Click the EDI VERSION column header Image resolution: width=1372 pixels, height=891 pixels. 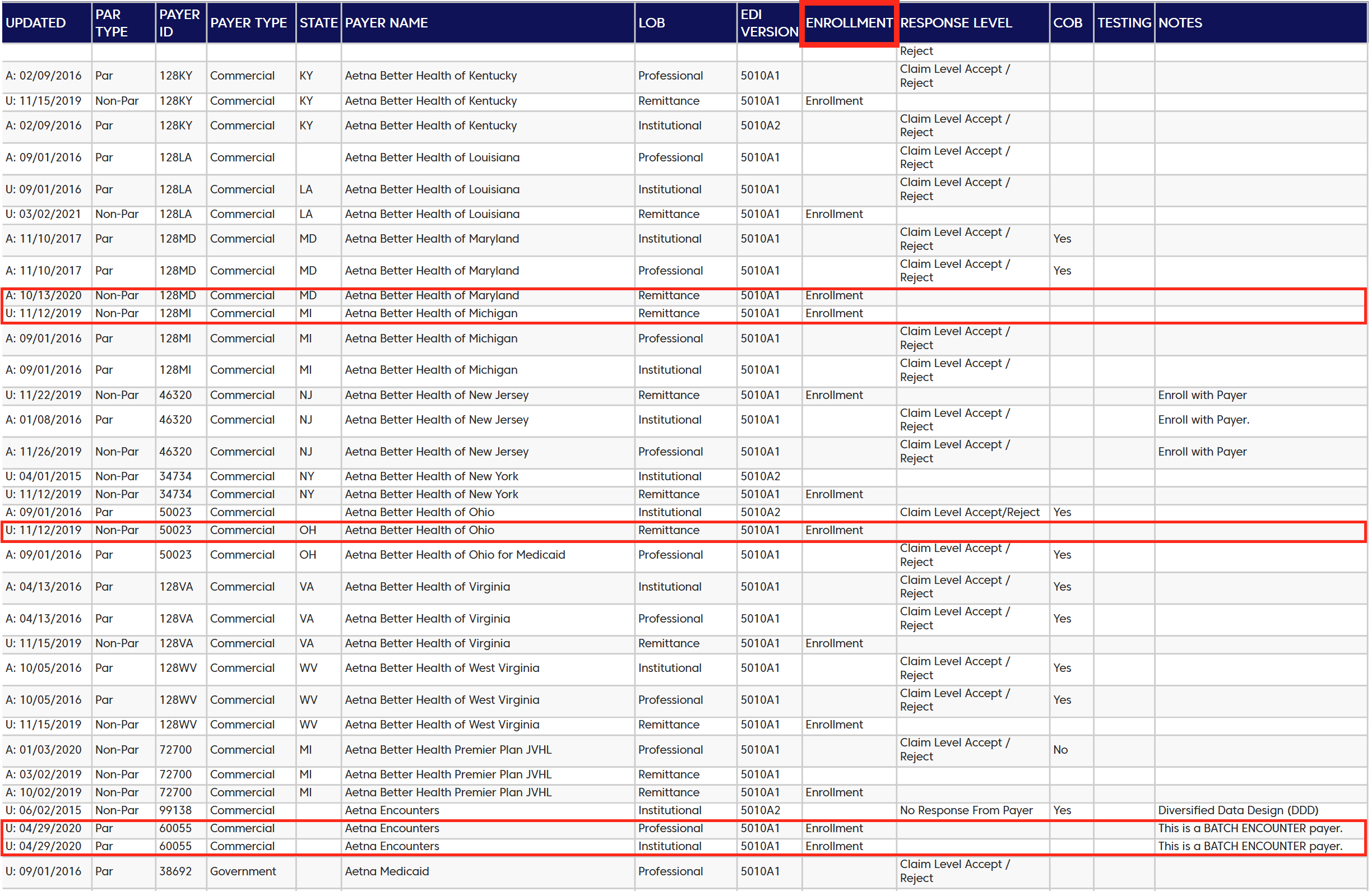pos(768,23)
